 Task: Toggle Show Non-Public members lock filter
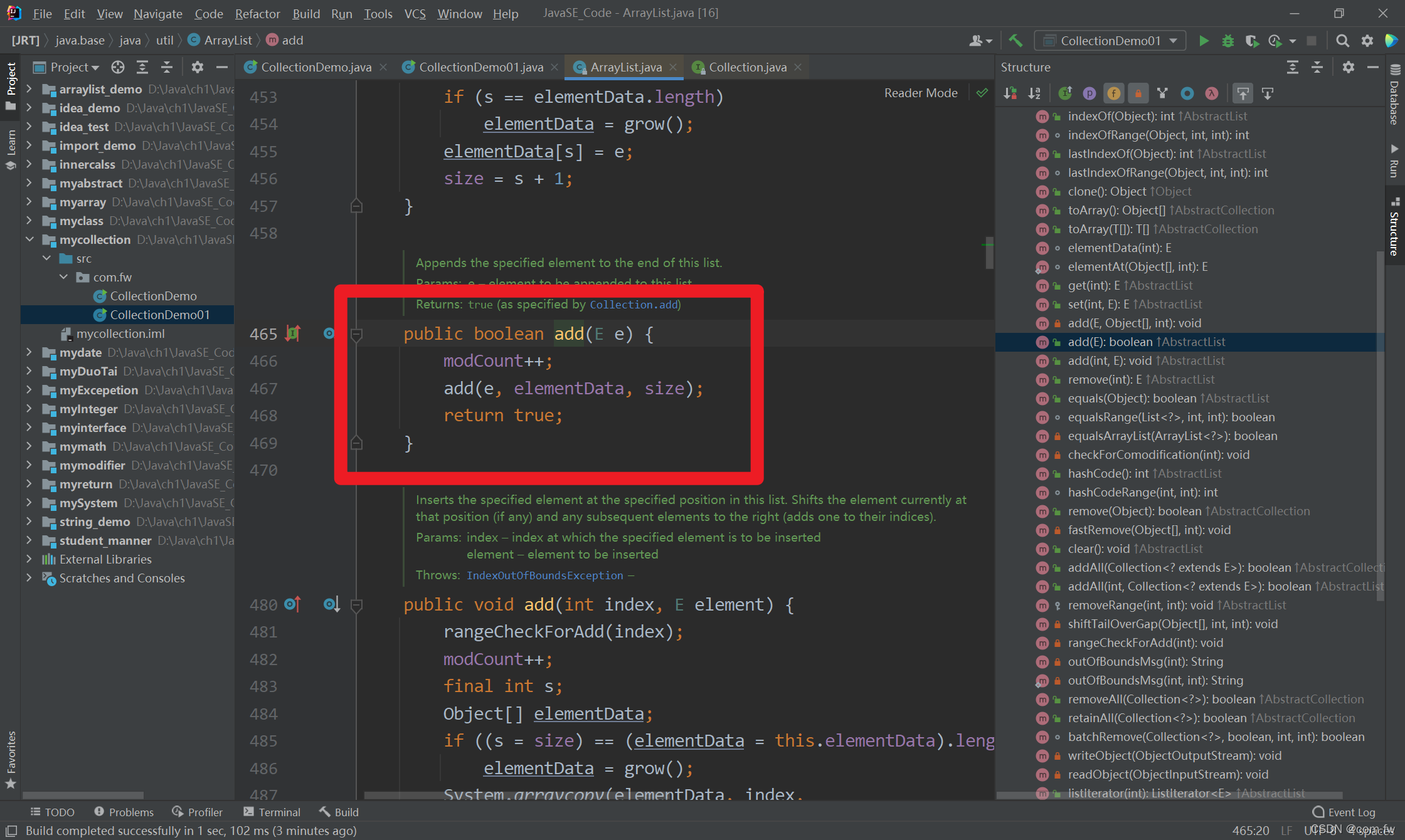point(1138,93)
